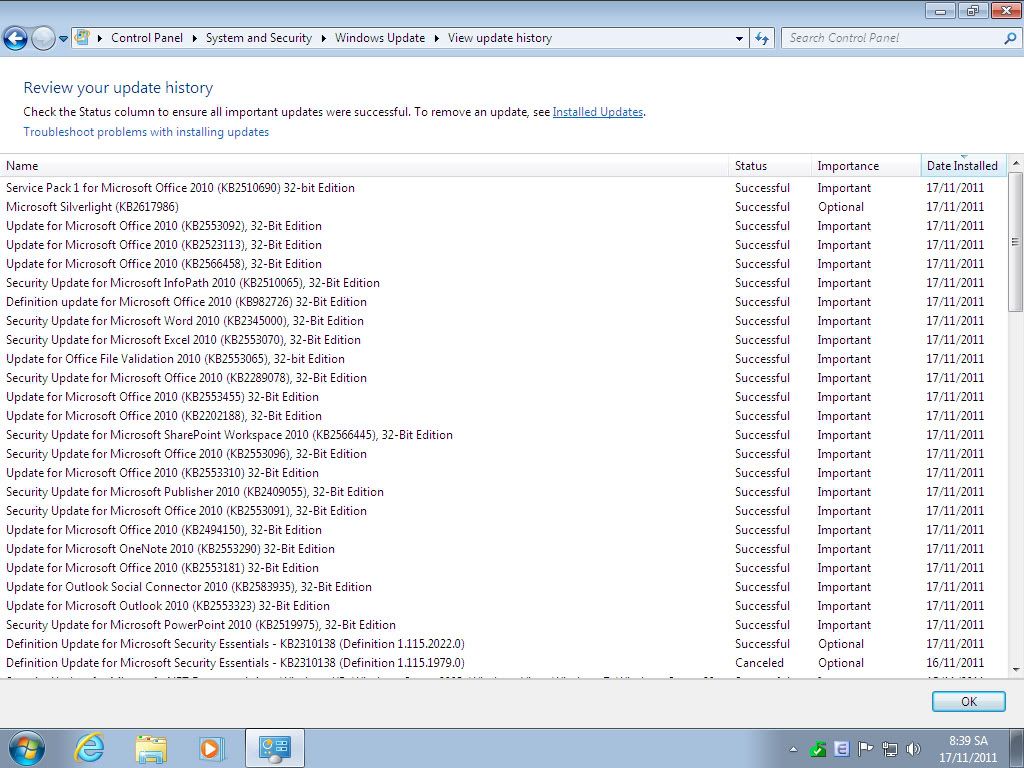The height and width of the screenshot is (768, 1024).
Task: Select Definition update for Office 2010 (KB982726)
Action: pos(503,302)
